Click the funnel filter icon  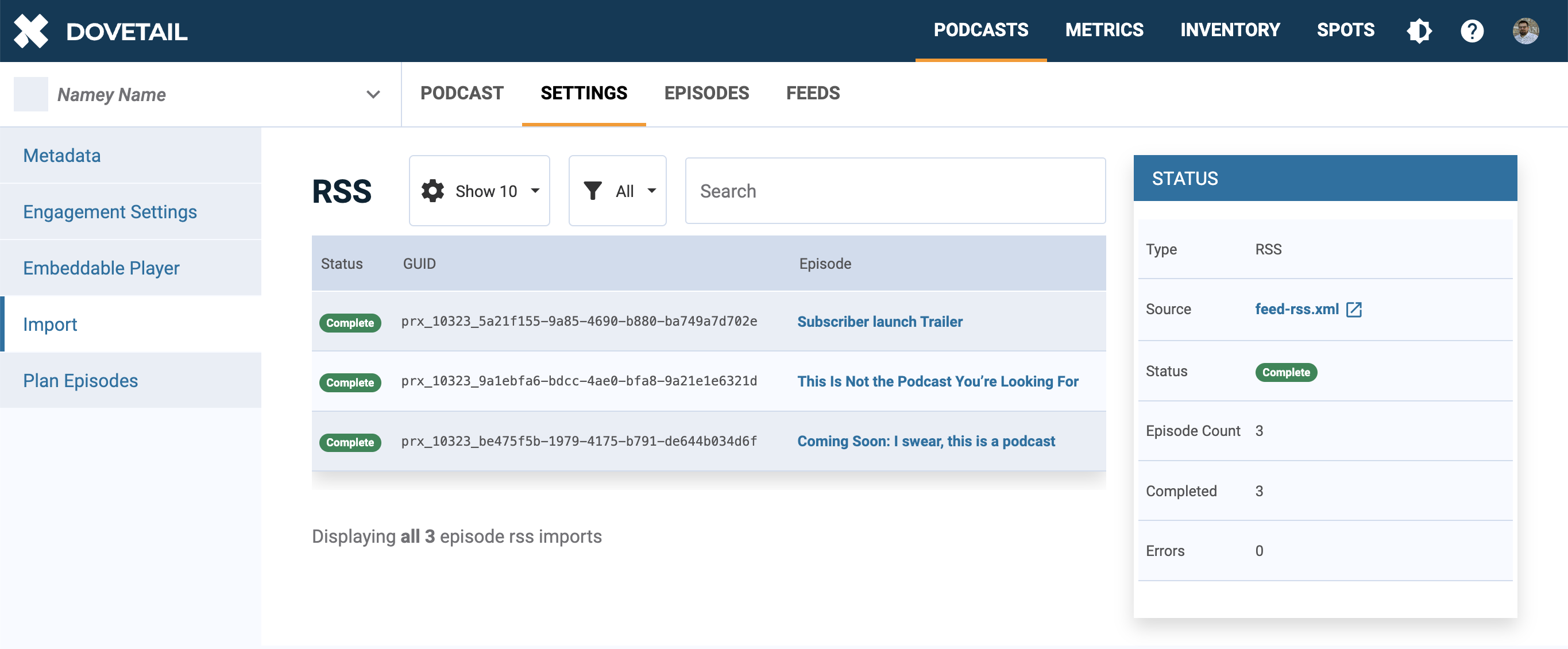click(592, 191)
